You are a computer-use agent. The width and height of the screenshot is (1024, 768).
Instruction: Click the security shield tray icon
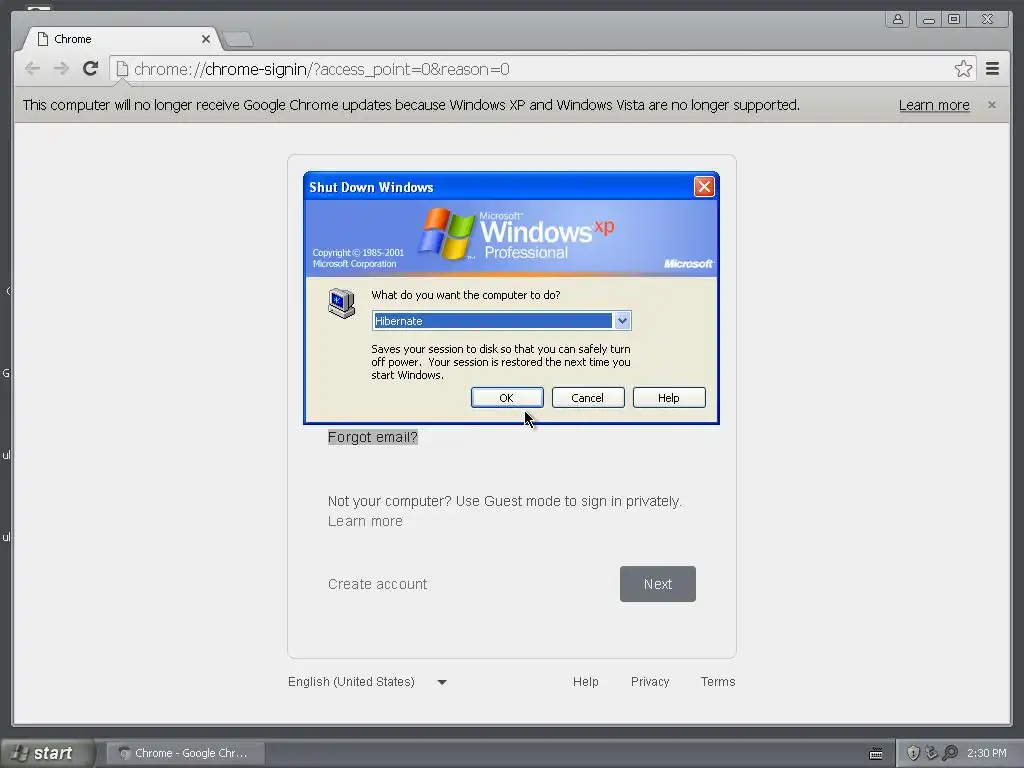pos(913,753)
